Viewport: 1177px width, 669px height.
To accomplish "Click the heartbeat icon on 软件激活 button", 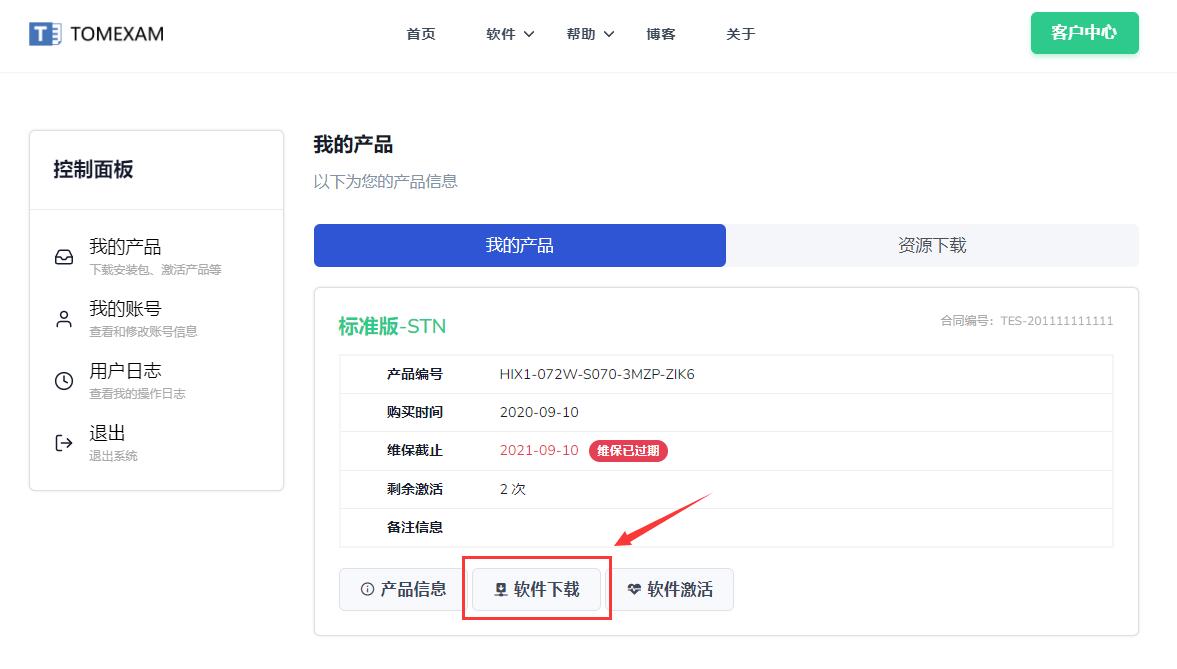I will coord(634,590).
